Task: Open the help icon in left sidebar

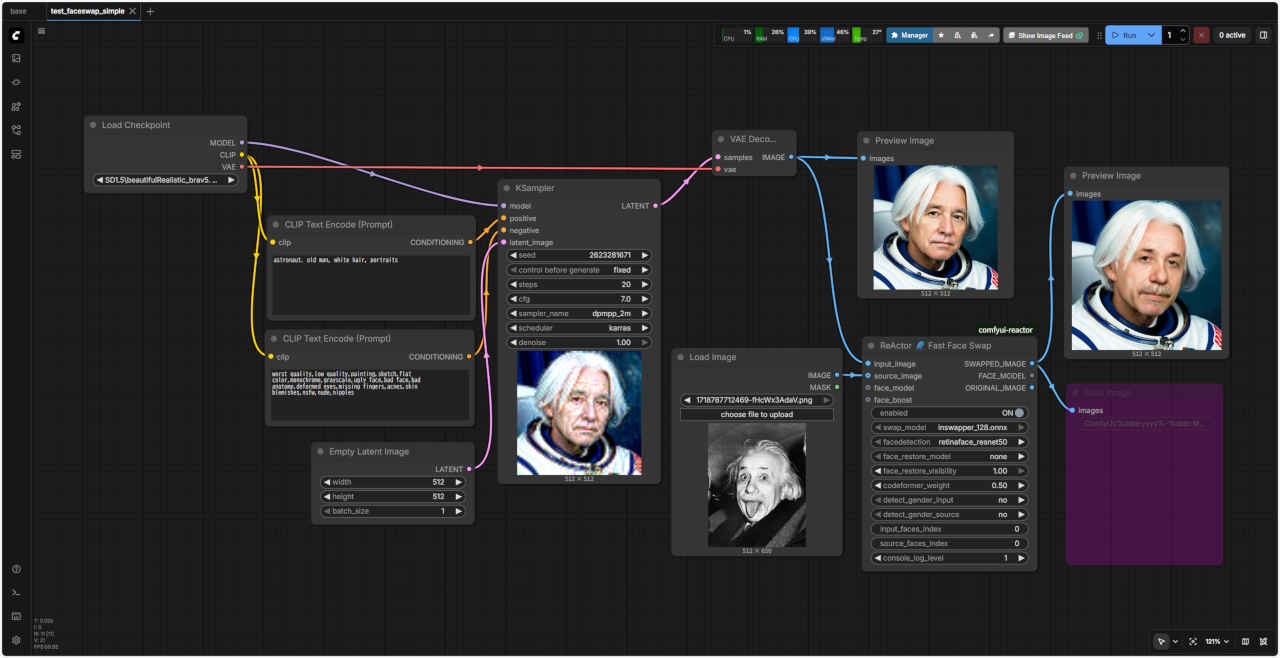Action: pos(16,569)
